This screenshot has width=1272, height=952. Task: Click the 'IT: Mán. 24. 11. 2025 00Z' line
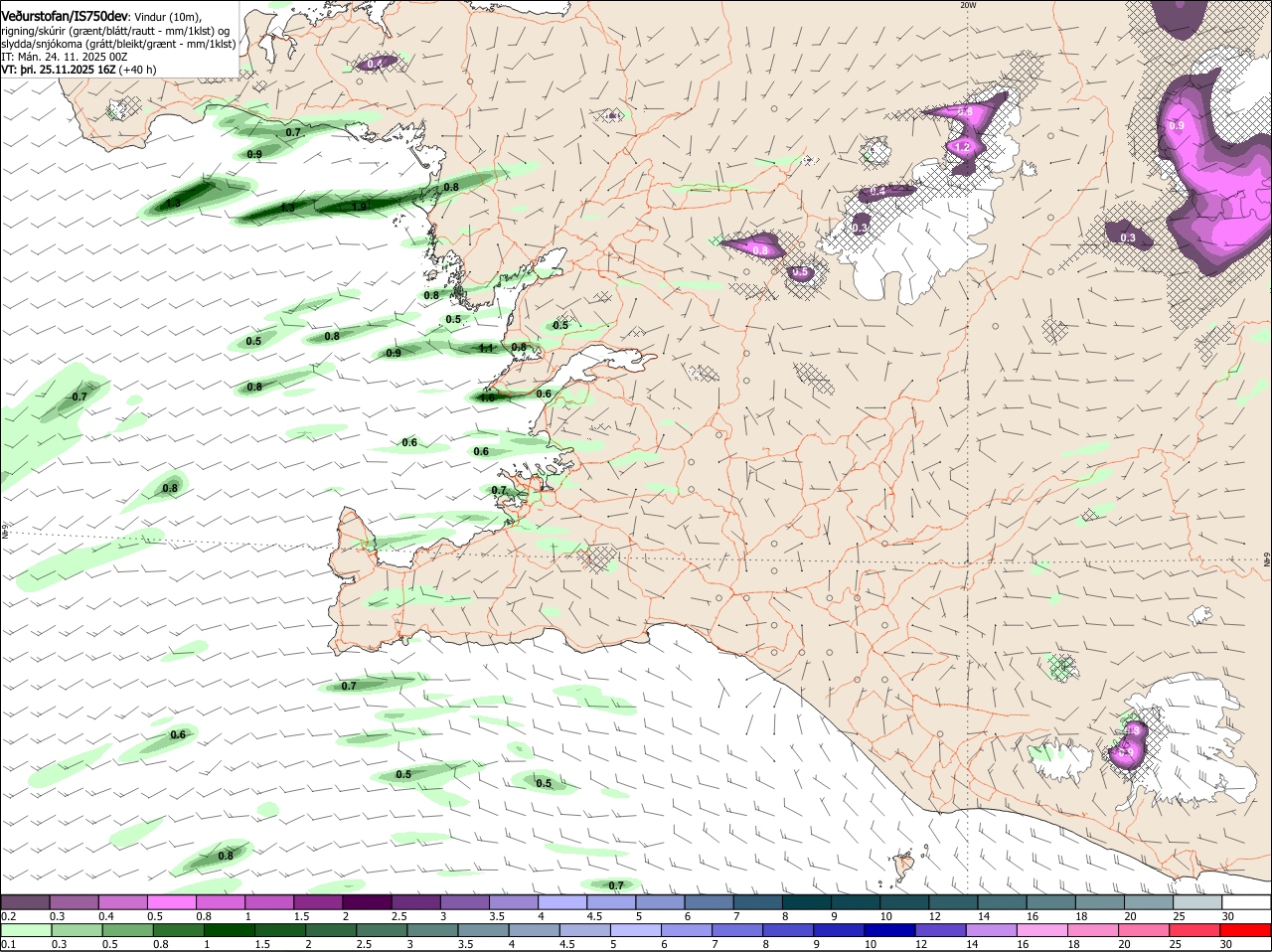(x=65, y=58)
